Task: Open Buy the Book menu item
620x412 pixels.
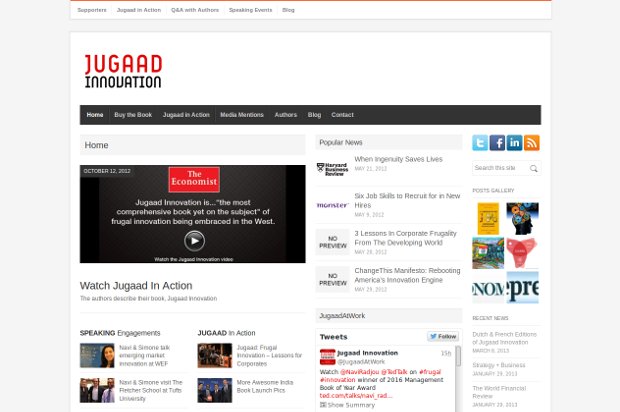Action: pyautogui.click(x=133, y=115)
